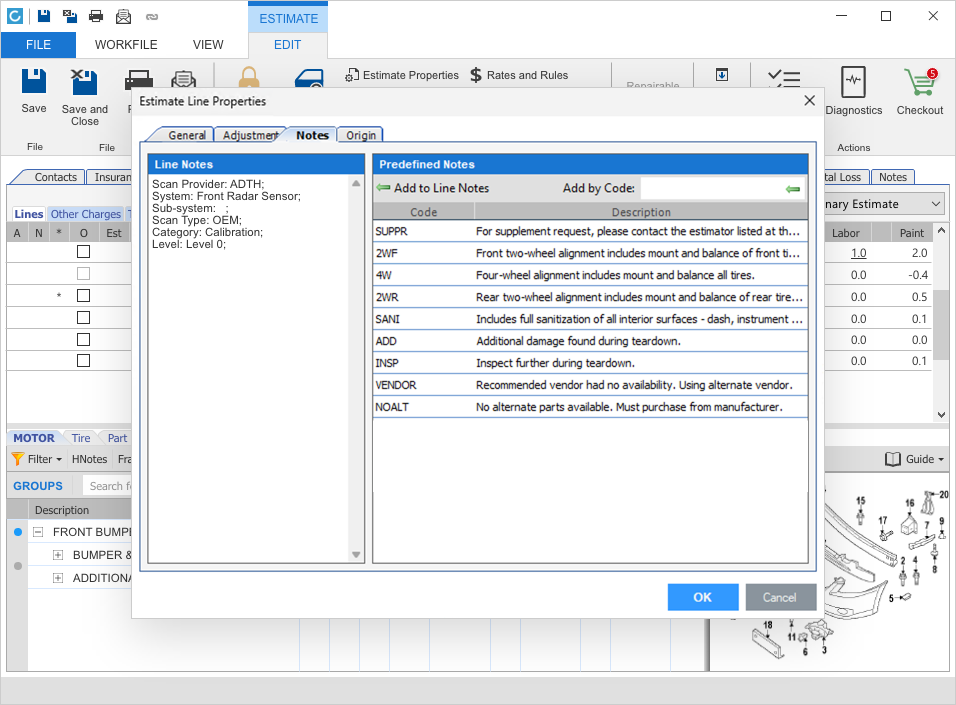The height and width of the screenshot is (705, 956).
Task: Select the NOALT predefined note row
Action: pos(590,407)
